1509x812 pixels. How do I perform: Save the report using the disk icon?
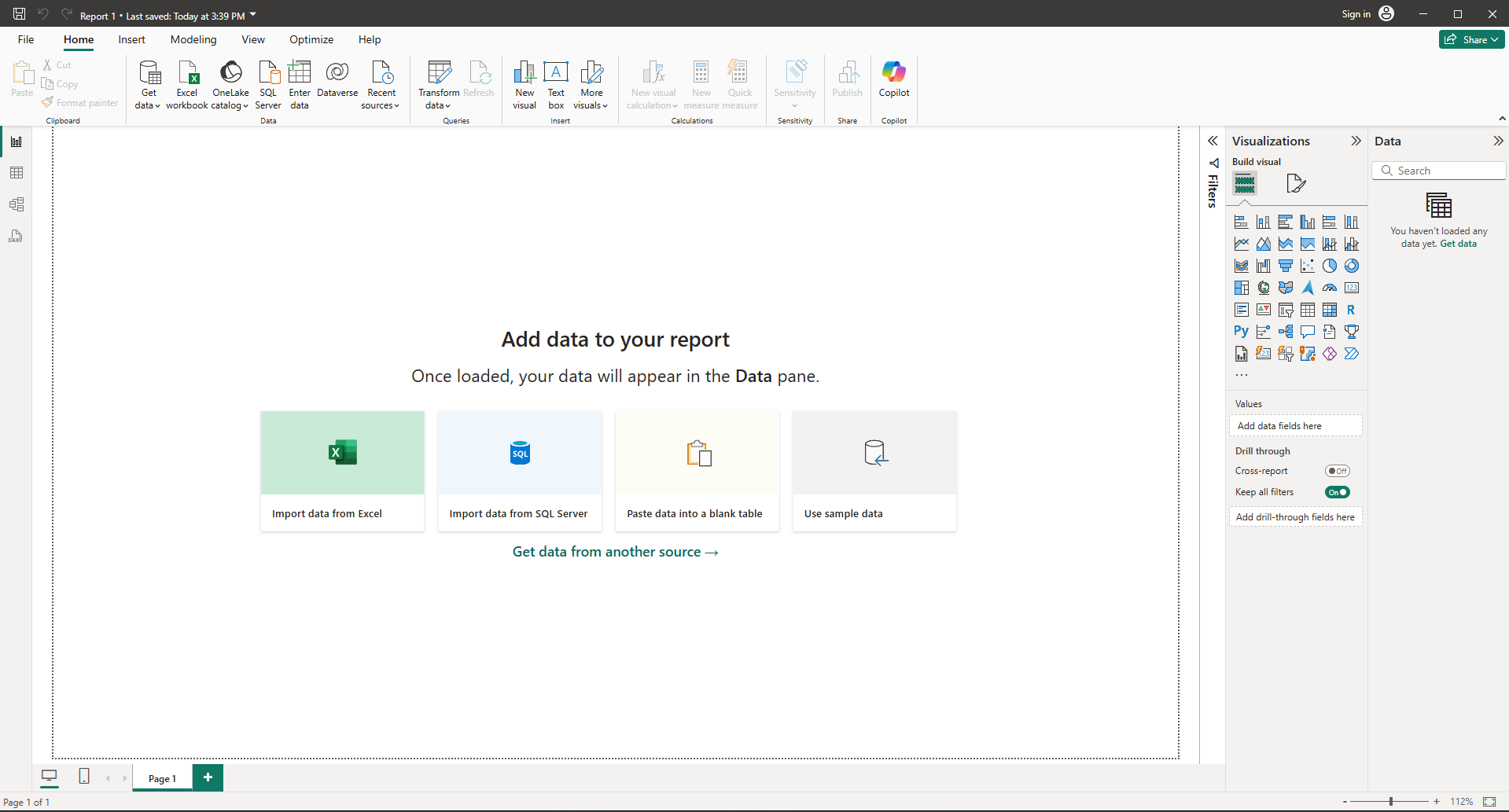click(20, 14)
